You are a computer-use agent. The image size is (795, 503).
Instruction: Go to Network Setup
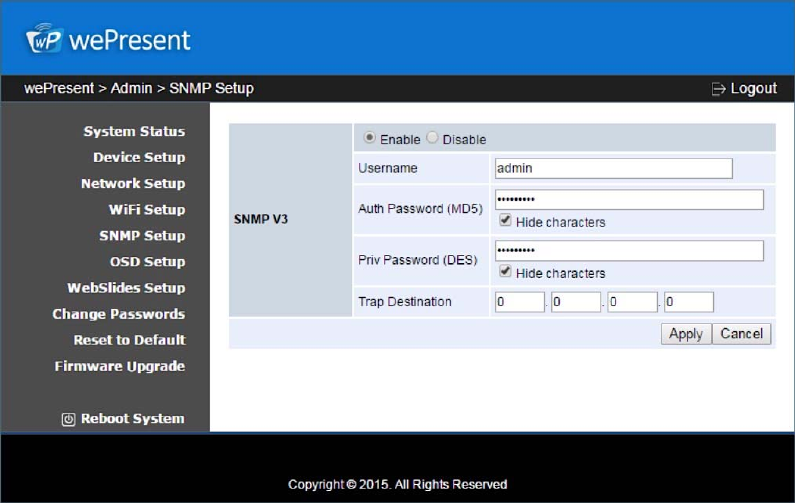tap(133, 184)
